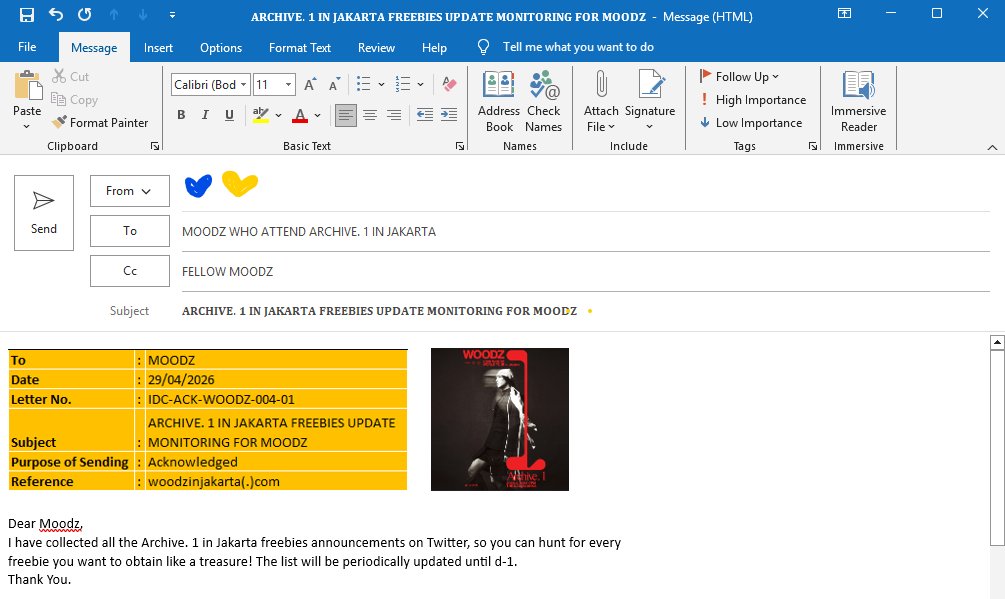Click the Cc recipients button
The height and width of the screenshot is (599, 1005).
click(129, 270)
